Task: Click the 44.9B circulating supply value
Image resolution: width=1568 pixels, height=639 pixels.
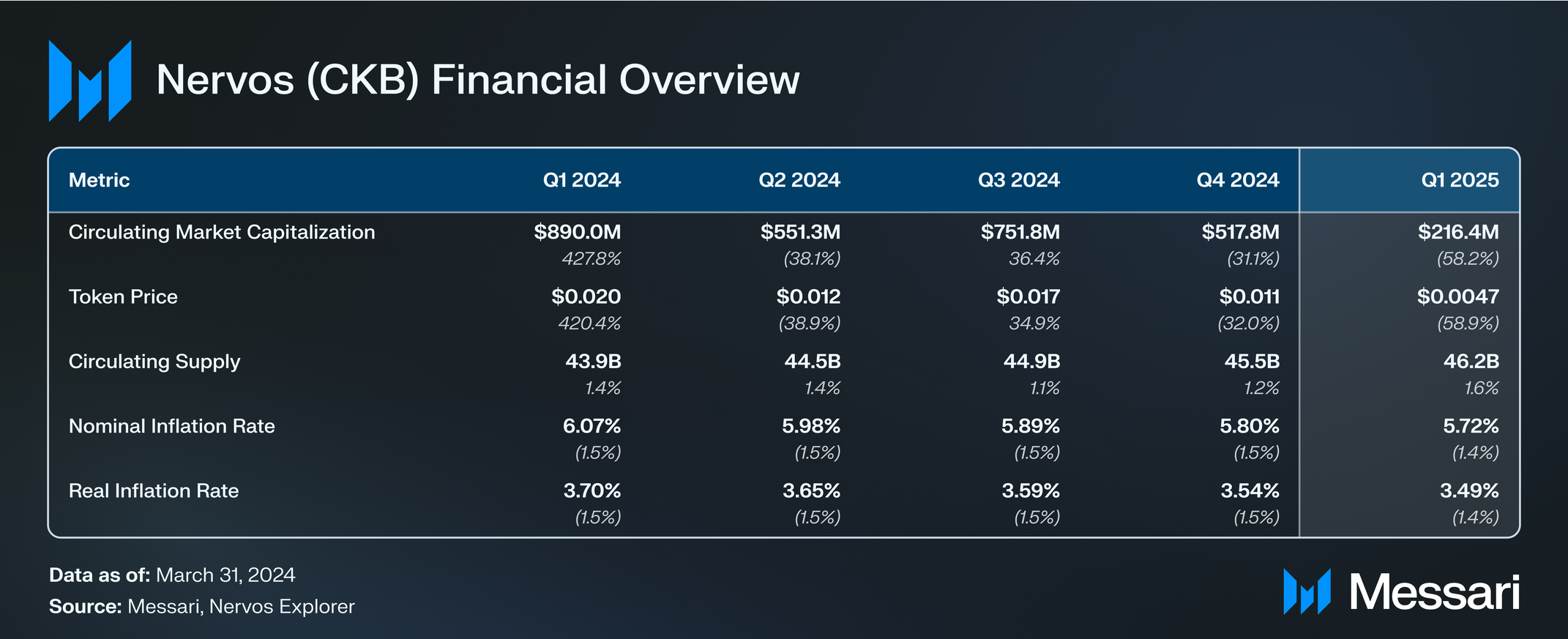Action: [1032, 362]
